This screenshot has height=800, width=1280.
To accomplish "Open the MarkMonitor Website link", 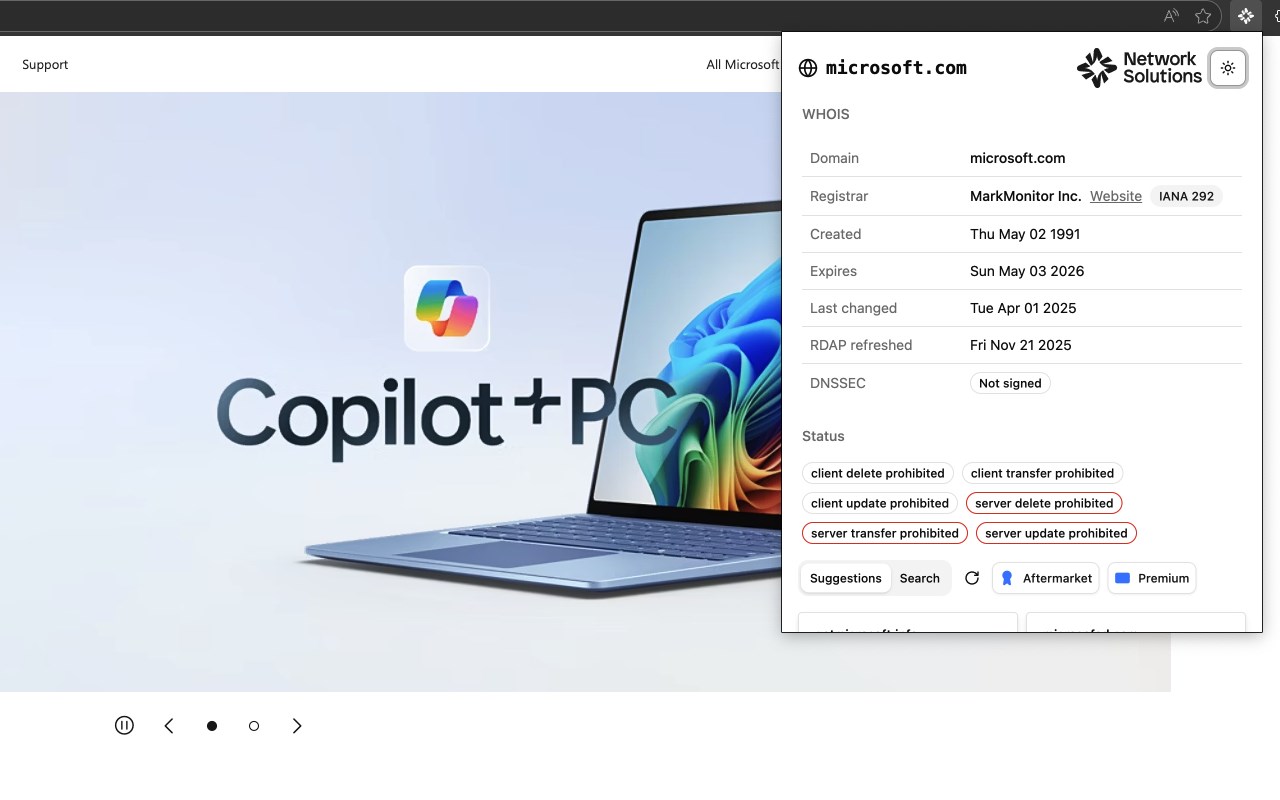I will (1116, 196).
